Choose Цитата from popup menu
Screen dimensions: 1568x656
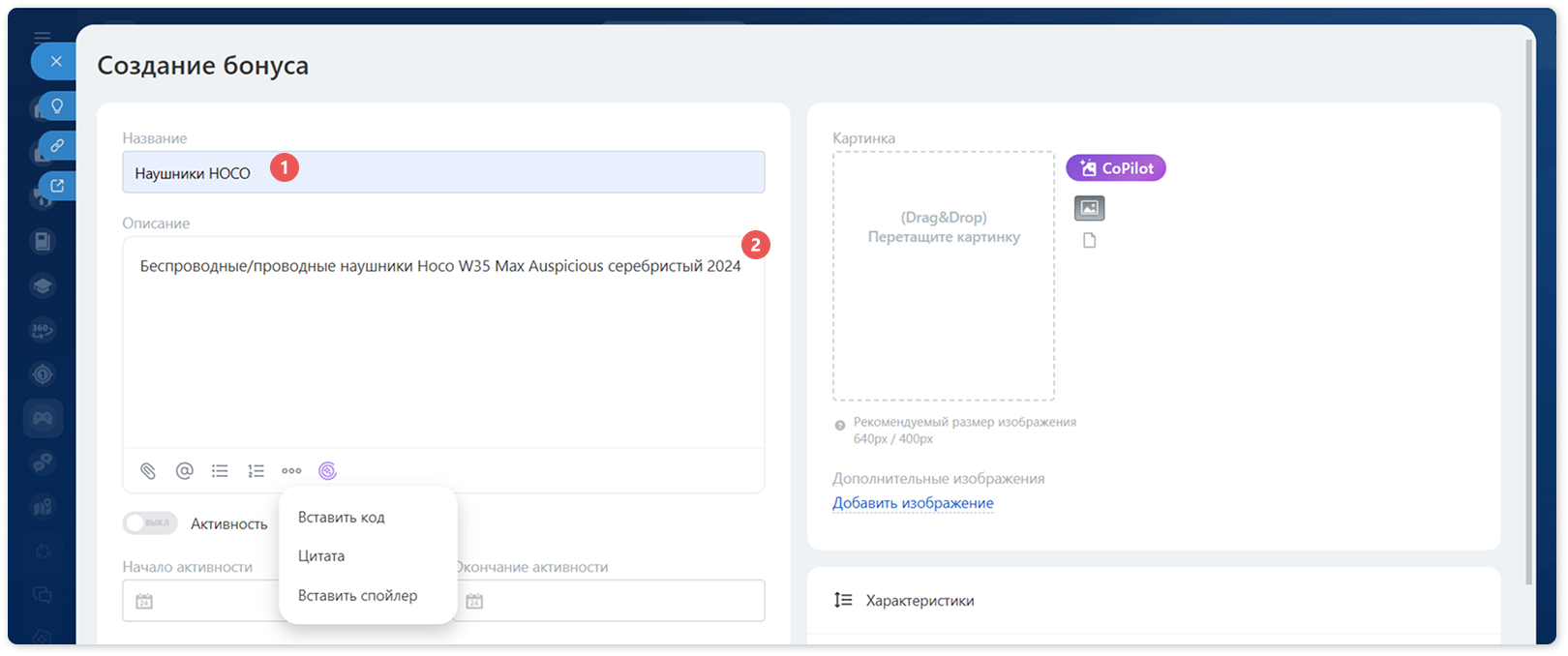(x=321, y=556)
